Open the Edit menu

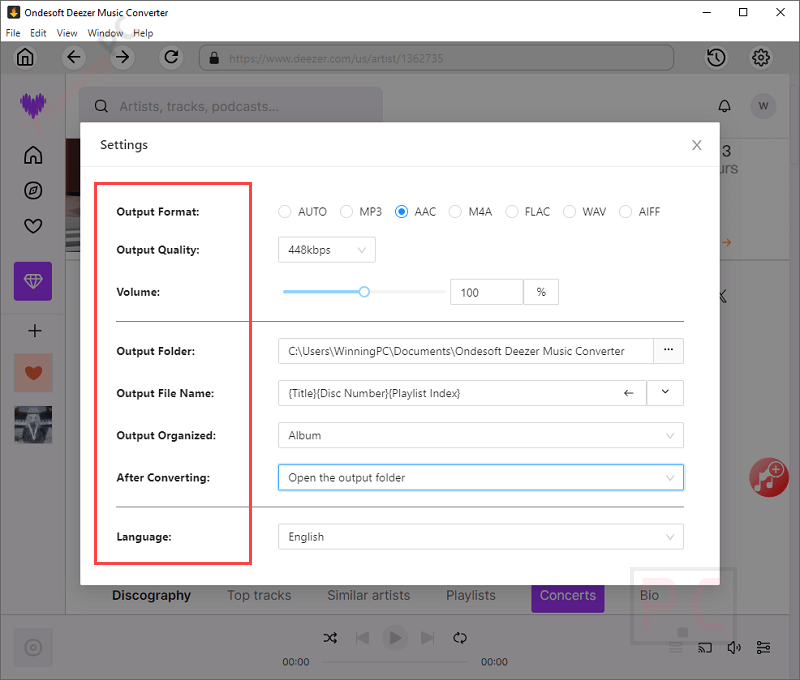(x=38, y=33)
